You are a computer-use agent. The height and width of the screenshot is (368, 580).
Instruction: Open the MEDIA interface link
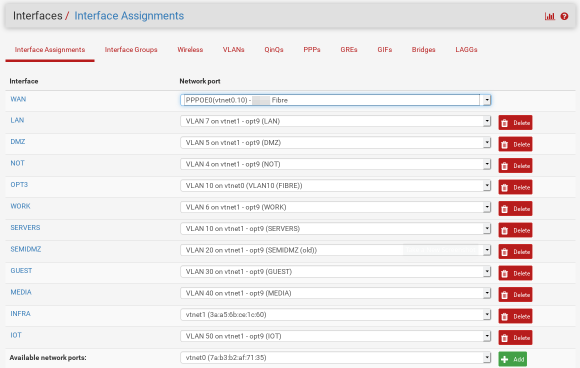tap(21, 292)
